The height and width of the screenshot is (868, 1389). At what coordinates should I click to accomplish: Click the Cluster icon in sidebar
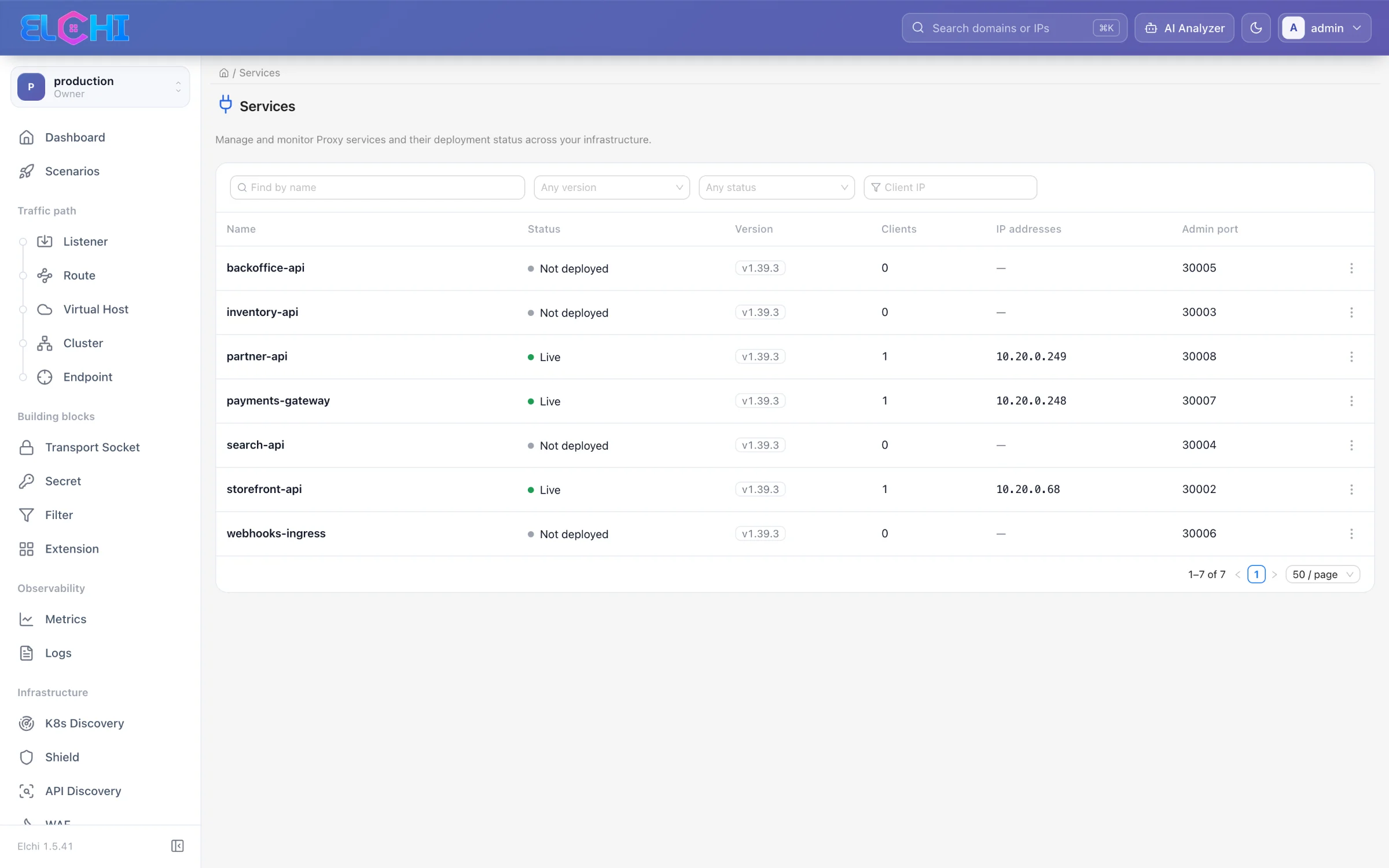(45, 343)
